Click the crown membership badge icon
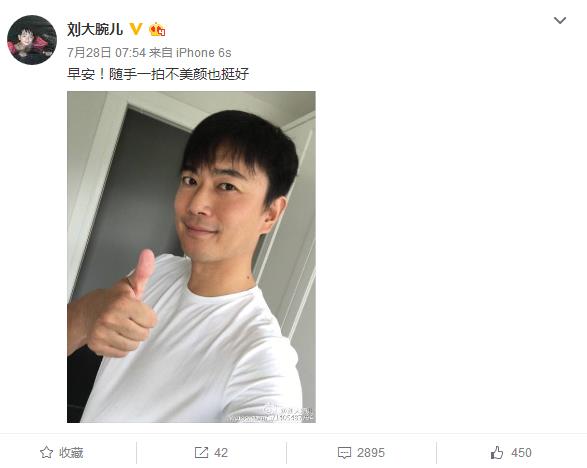This screenshot has height=468, width=587. coord(157,29)
